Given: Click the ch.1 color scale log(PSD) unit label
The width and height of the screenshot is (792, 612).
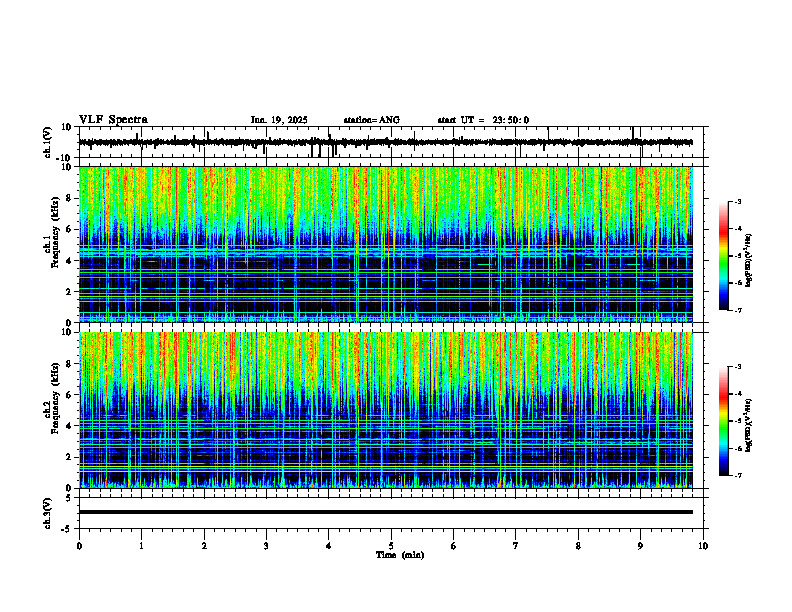Looking at the screenshot, I should [x=749, y=261].
